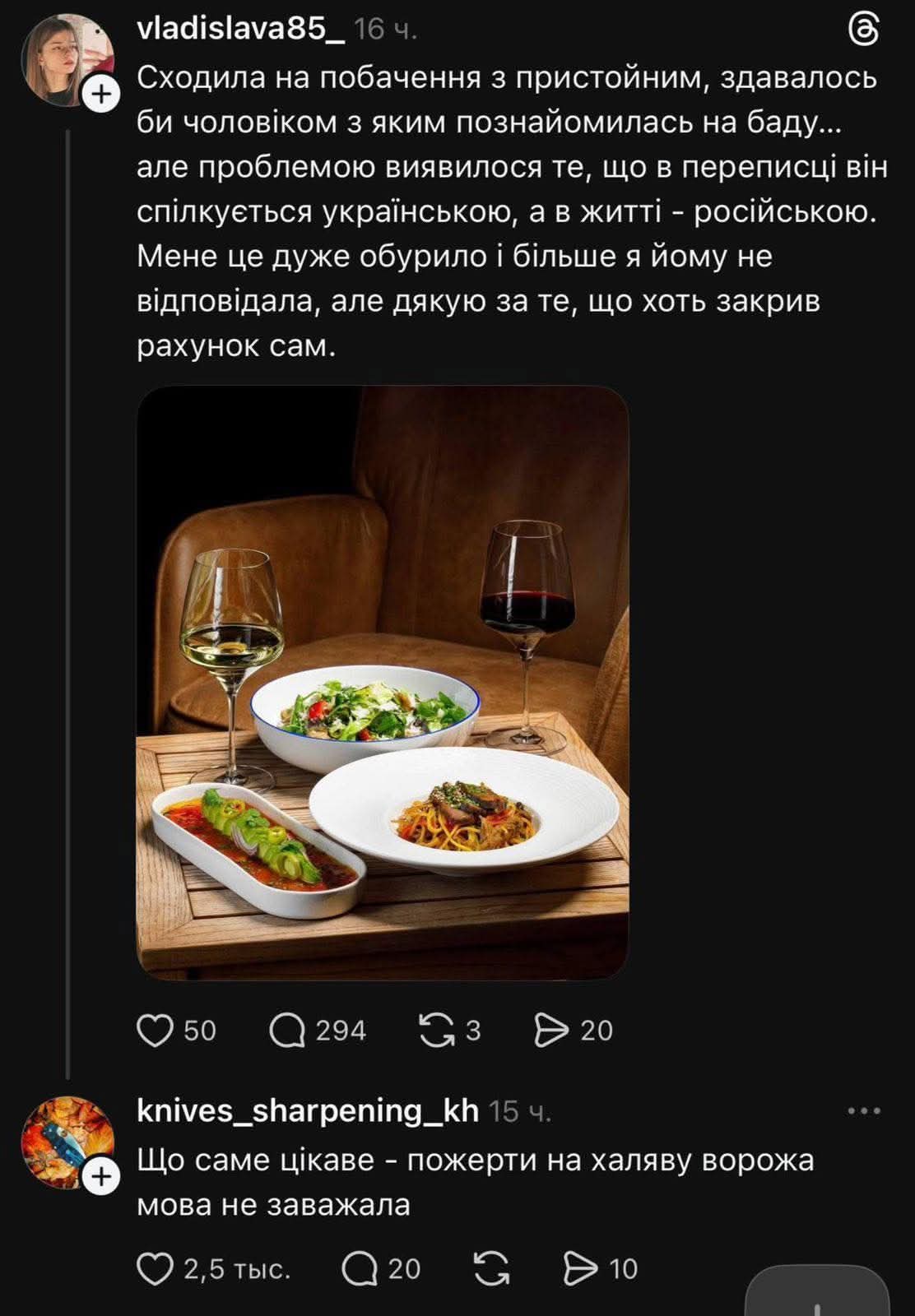Viewport: 915px width, 1316px height.
Task: Open replies on vladislava85_ post
Action: pyautogui.click(x=287, y=1030)
